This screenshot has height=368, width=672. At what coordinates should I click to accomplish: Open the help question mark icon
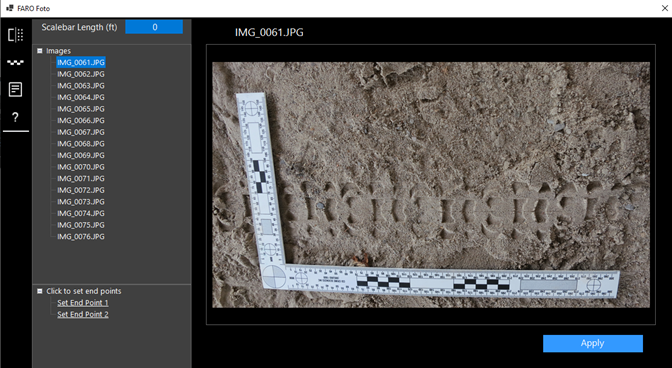[15, 117]
